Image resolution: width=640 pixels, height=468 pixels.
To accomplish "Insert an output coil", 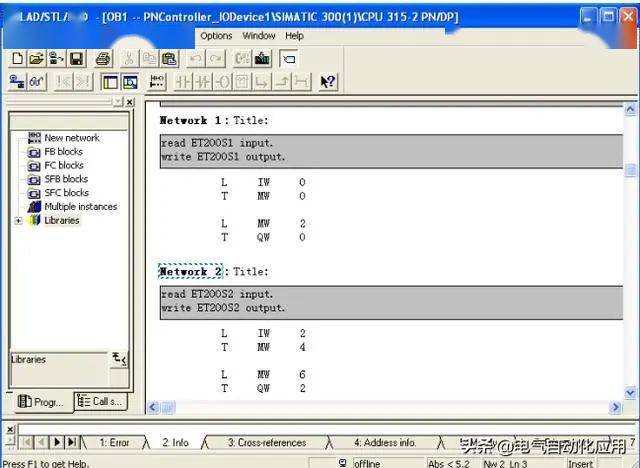I will click(223, 82).
